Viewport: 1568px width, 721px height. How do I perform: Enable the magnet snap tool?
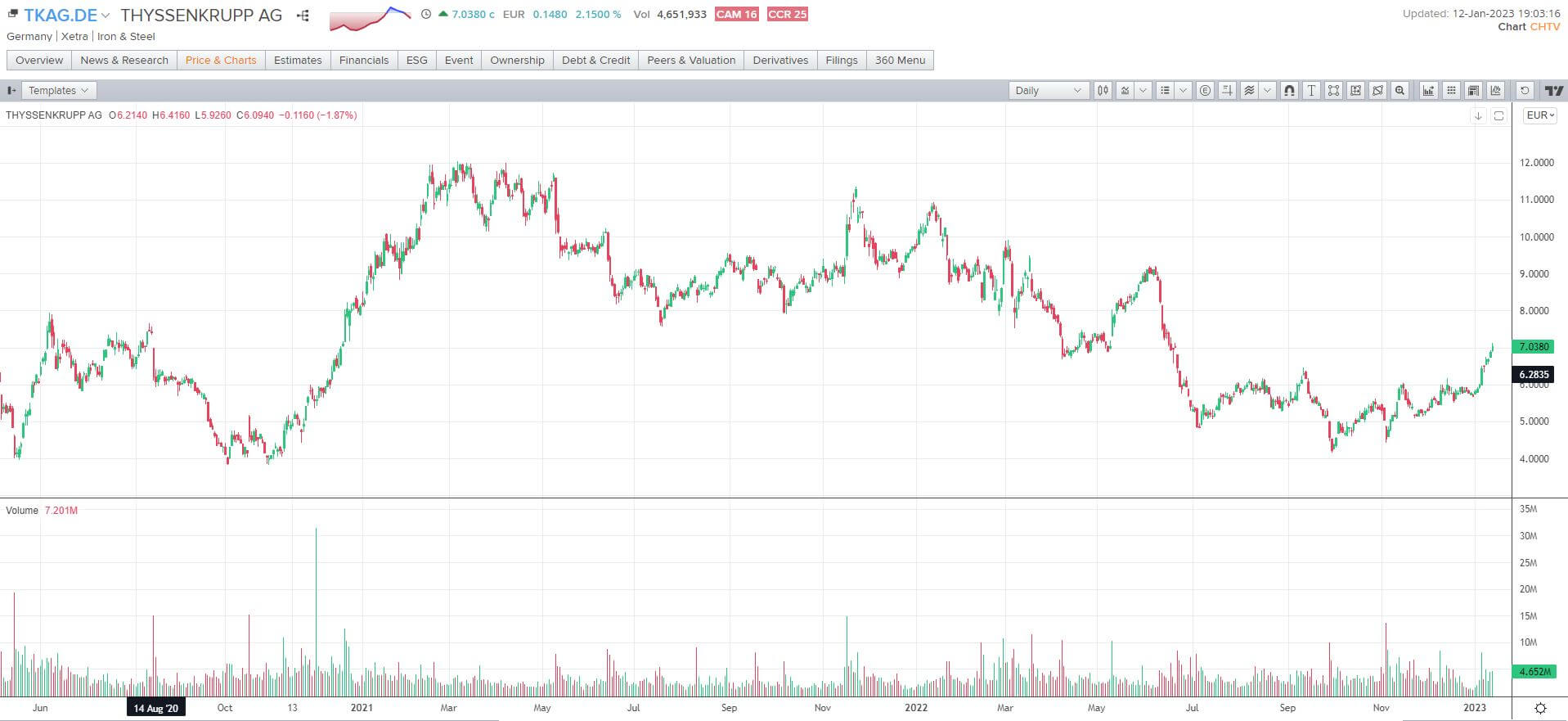[1289, 91]
